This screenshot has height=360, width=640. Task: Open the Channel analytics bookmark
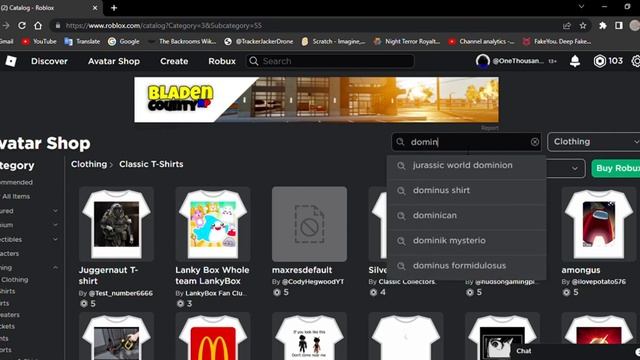(481, 41)
